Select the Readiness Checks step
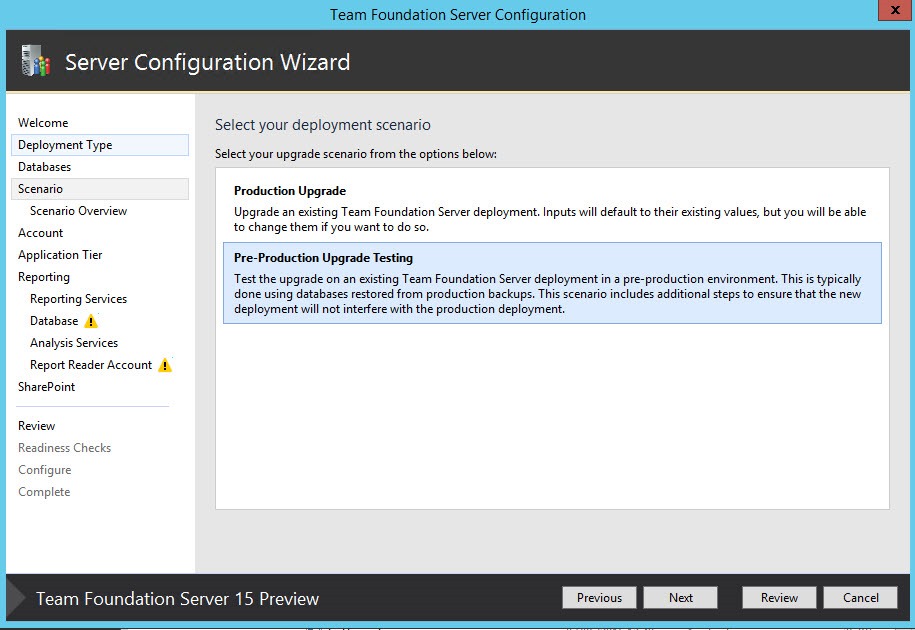 (x=64, y=448)
